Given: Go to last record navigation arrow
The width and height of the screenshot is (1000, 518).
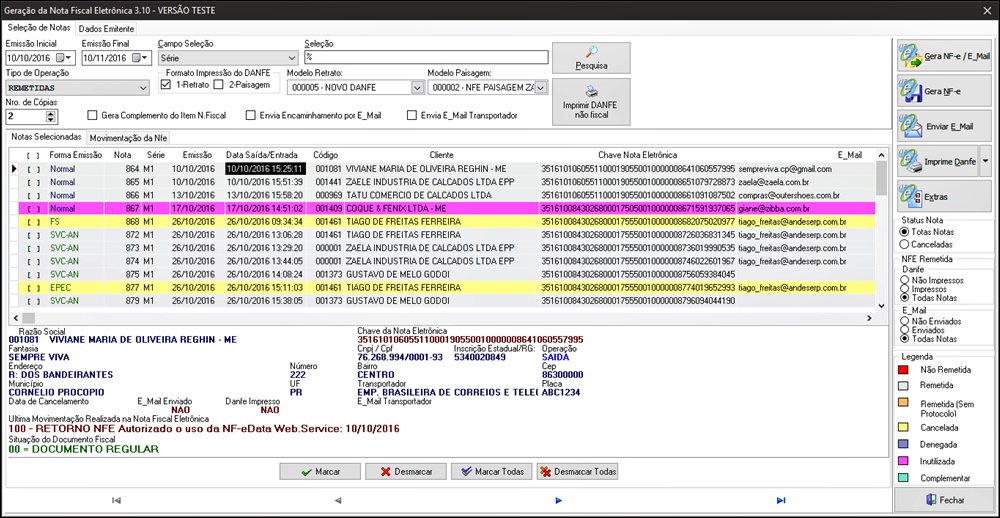Looking at the screenshot, I should (781, 500).
